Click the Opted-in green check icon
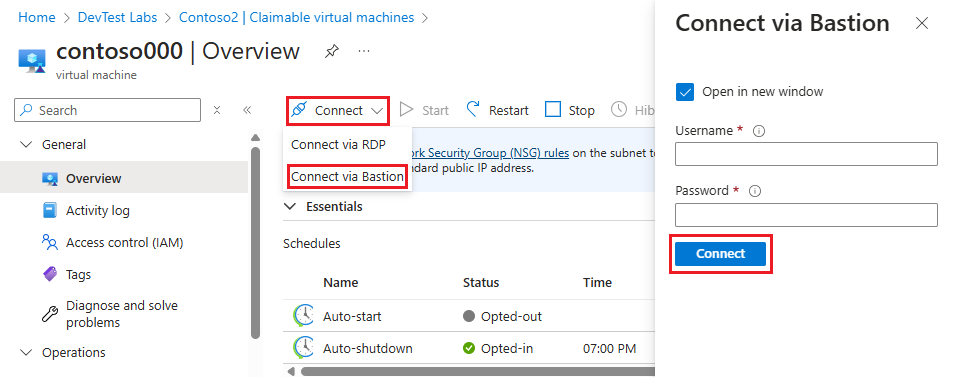Image resolution: width=953 pixels, height=377 pixels. [469, 348]
